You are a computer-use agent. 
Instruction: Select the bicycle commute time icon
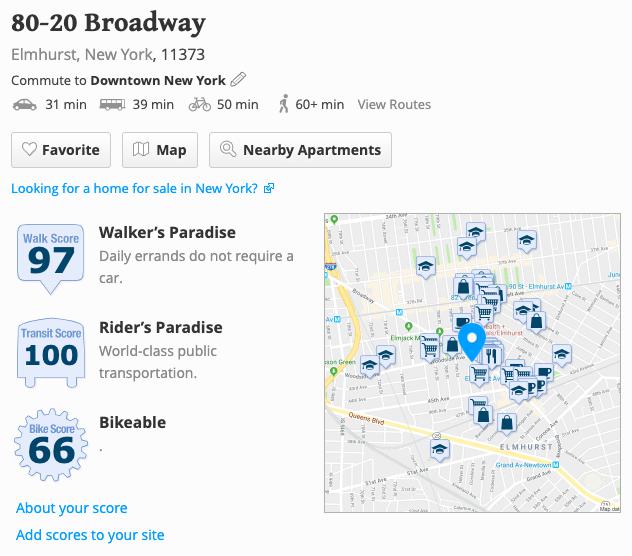[x=200, y=104]
